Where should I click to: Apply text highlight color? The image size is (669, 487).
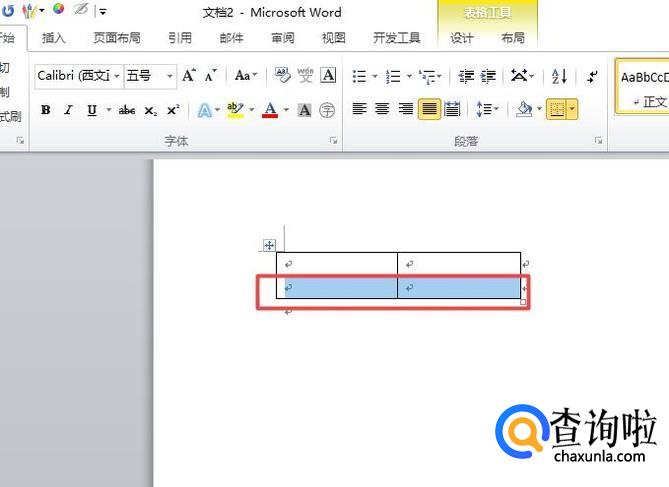[235, 110]
